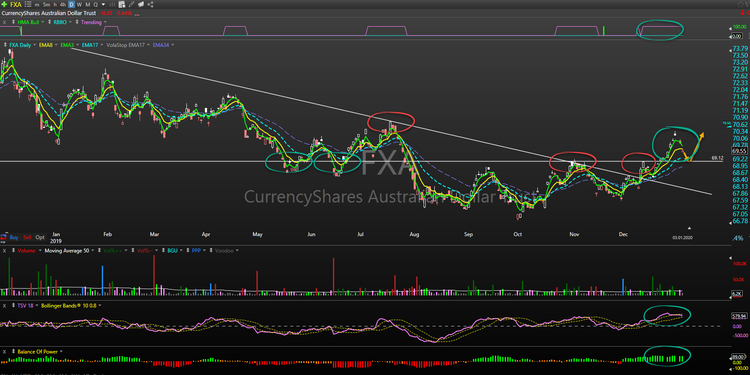Open the time frame dropdown after Q
The width and height of the screenshot is (750, 375).
[x=103, y=4]
